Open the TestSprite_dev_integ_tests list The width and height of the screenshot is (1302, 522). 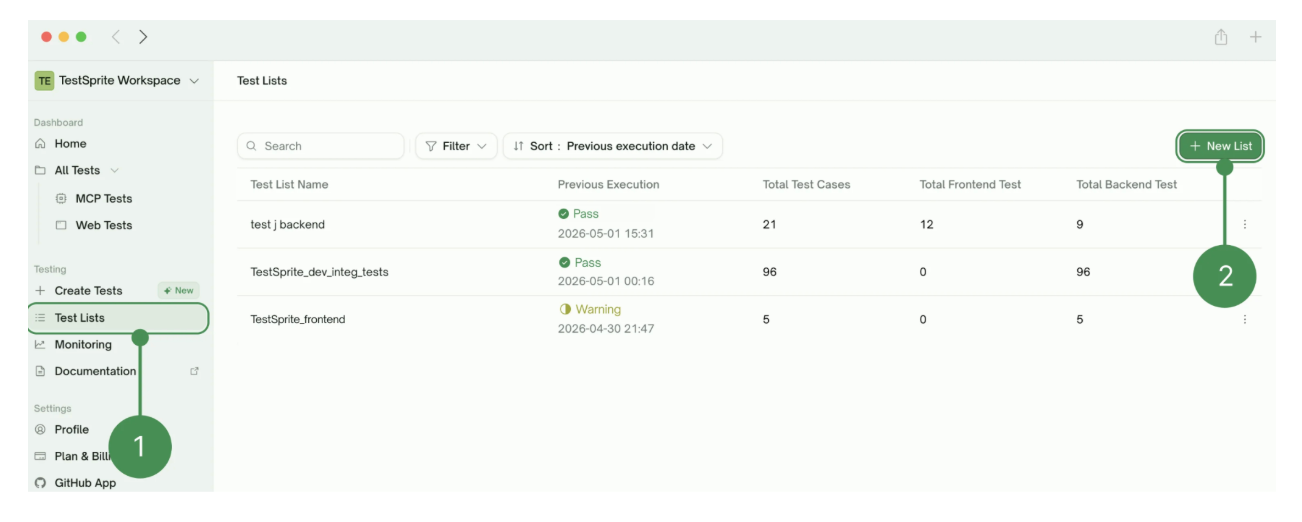[319, 272]
